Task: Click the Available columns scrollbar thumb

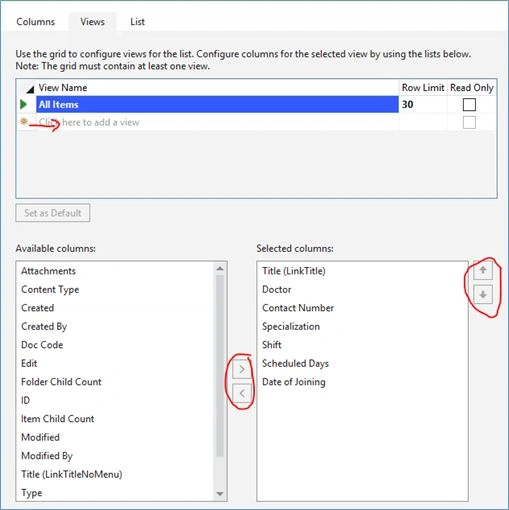Action: click(220, 366)
